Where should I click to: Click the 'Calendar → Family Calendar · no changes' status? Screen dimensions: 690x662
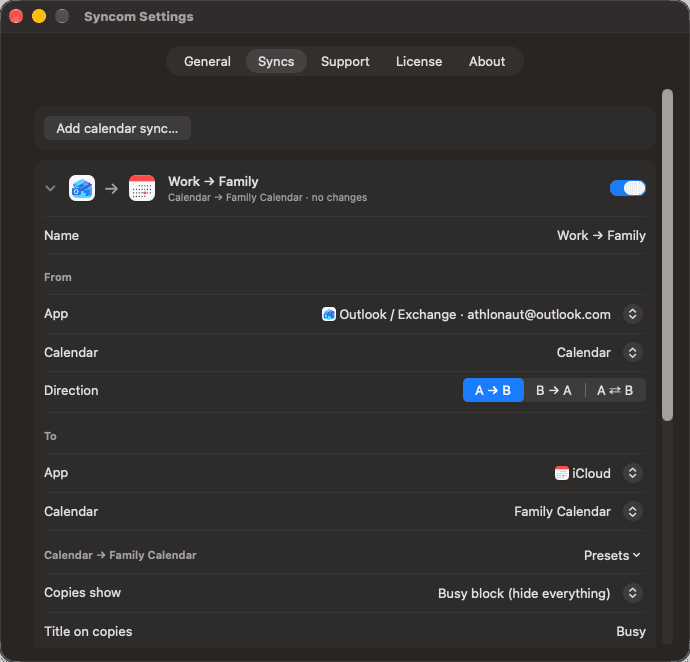[x=268, y=198]
